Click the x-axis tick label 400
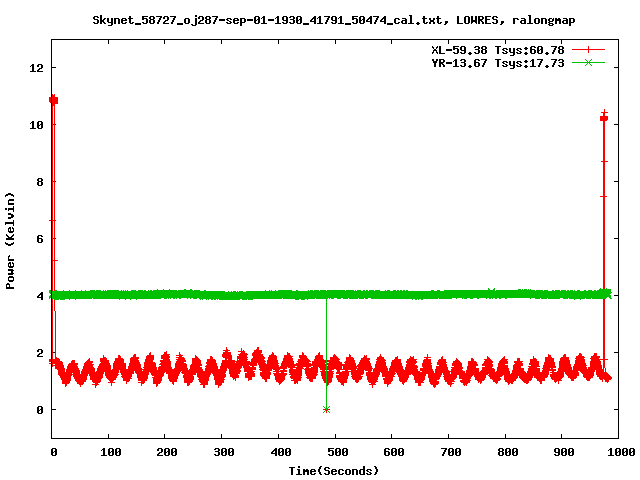The width and height of the screenshot is (640, 480). pyautogui.click(x=281, y=452)
